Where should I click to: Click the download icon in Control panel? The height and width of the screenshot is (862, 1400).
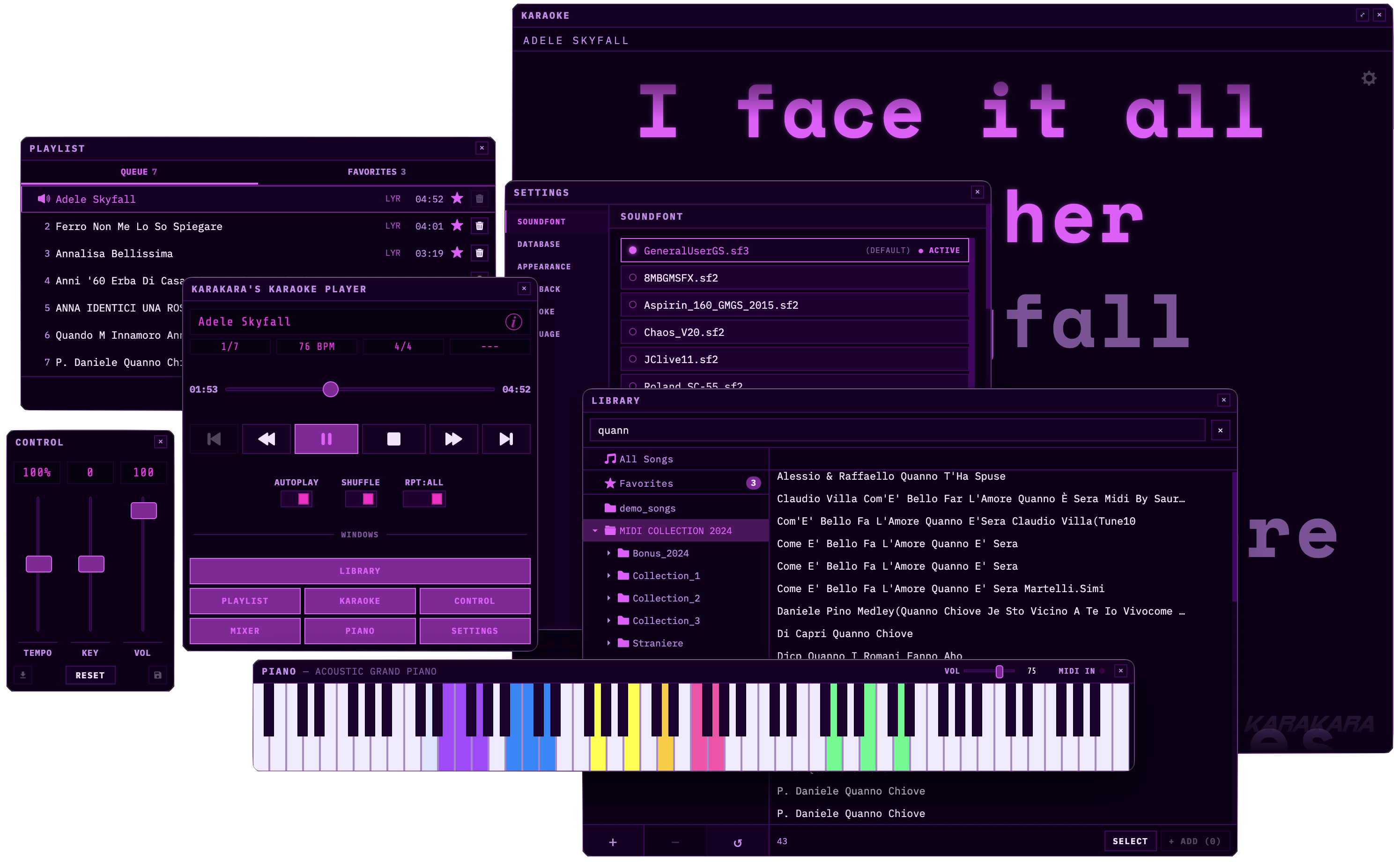pyautogui.click(x=23, y=675)
